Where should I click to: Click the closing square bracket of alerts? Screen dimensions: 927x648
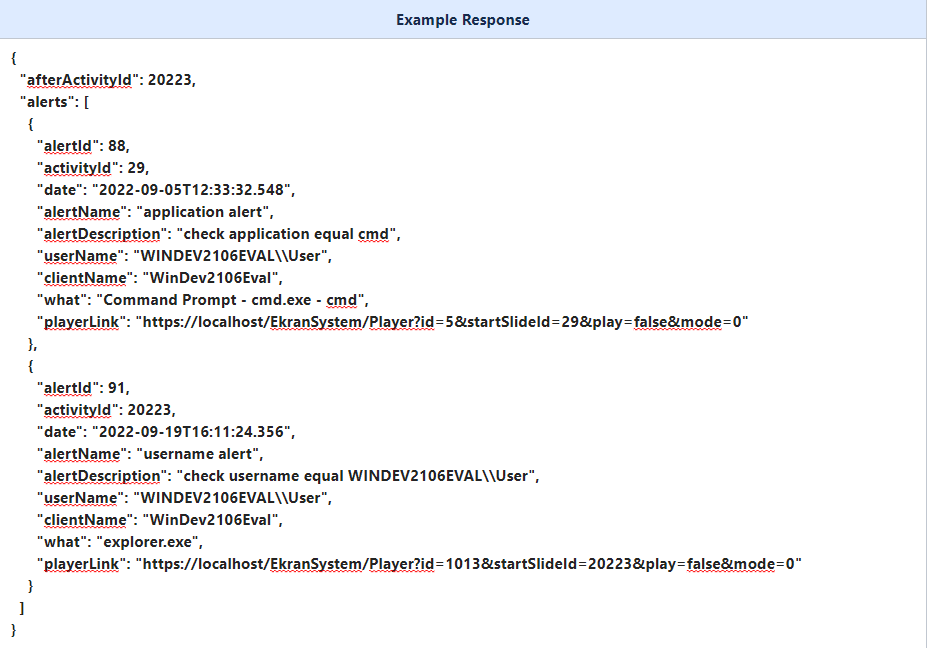23,608
